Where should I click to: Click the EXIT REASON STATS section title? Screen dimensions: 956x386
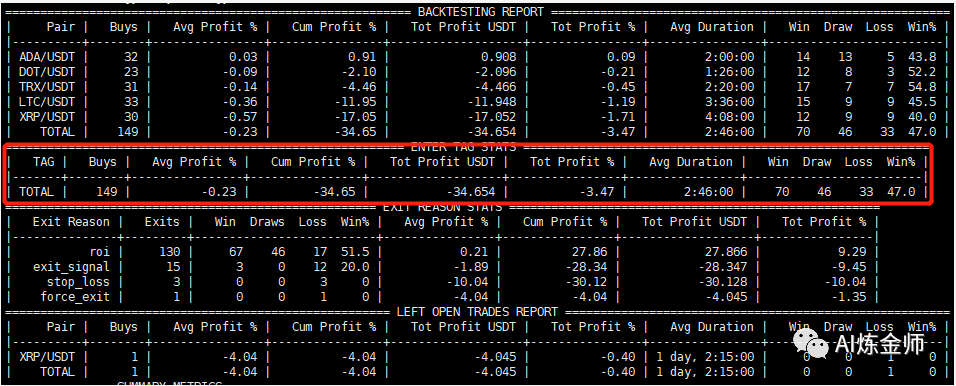click(442, 207)
